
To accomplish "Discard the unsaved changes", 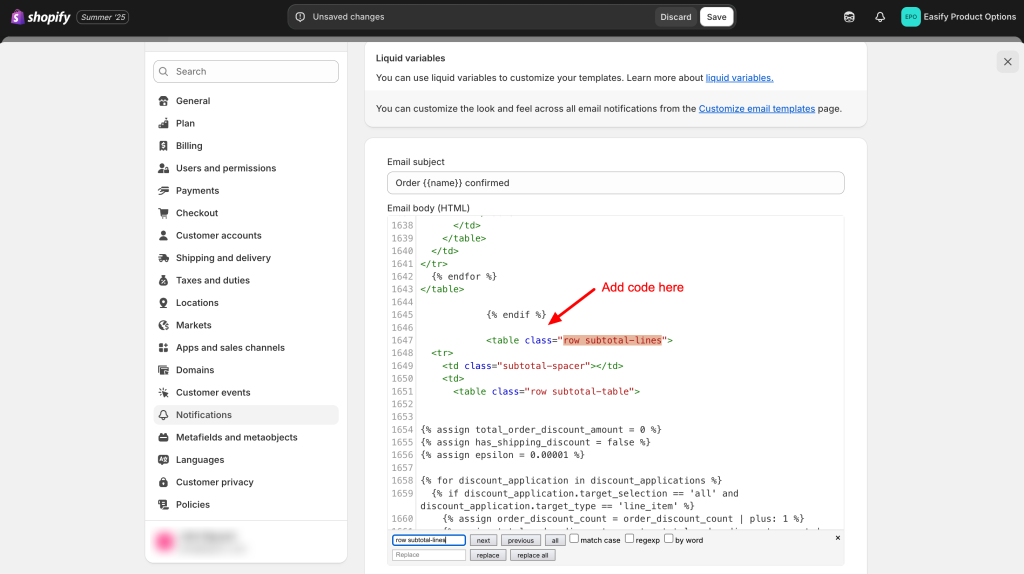I will coord(675,17).
